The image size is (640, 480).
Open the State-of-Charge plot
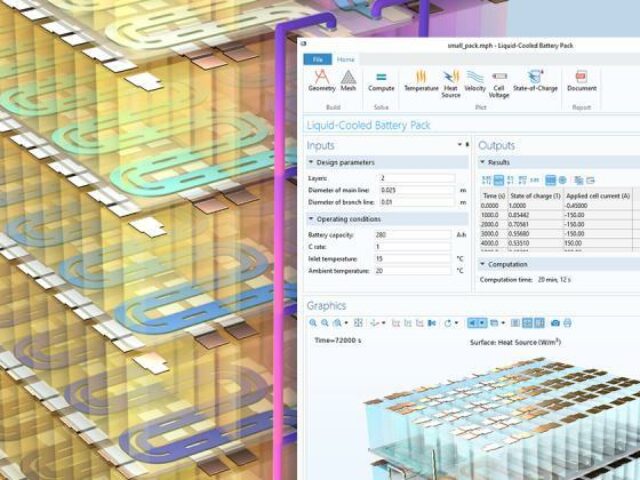[535, 80]
